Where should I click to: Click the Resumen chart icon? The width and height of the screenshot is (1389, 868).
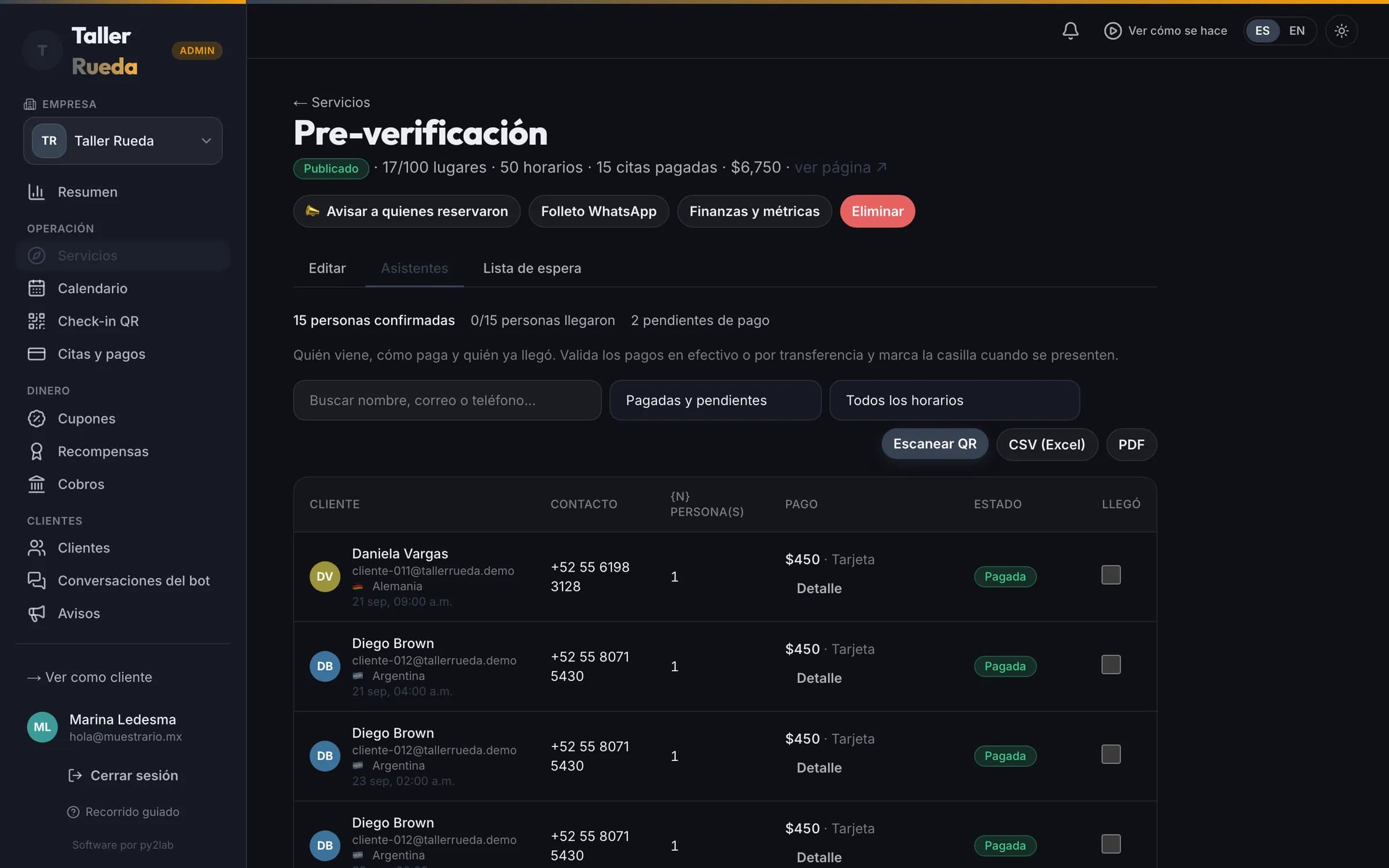36,192
